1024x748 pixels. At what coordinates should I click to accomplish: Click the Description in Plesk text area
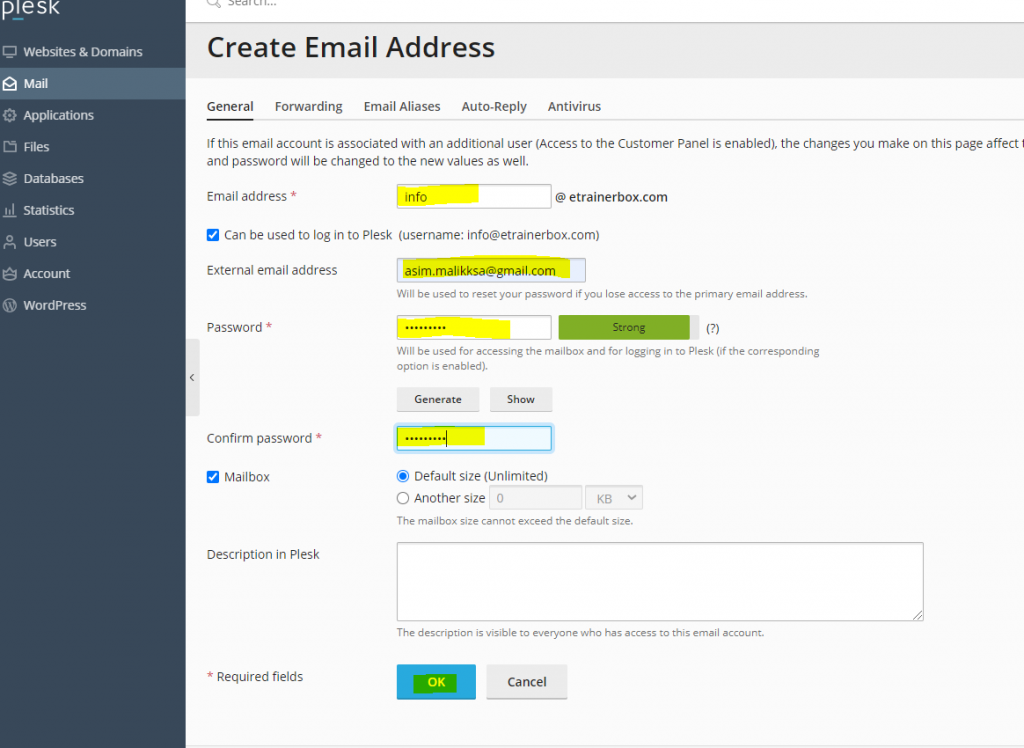tap(660, 581)
